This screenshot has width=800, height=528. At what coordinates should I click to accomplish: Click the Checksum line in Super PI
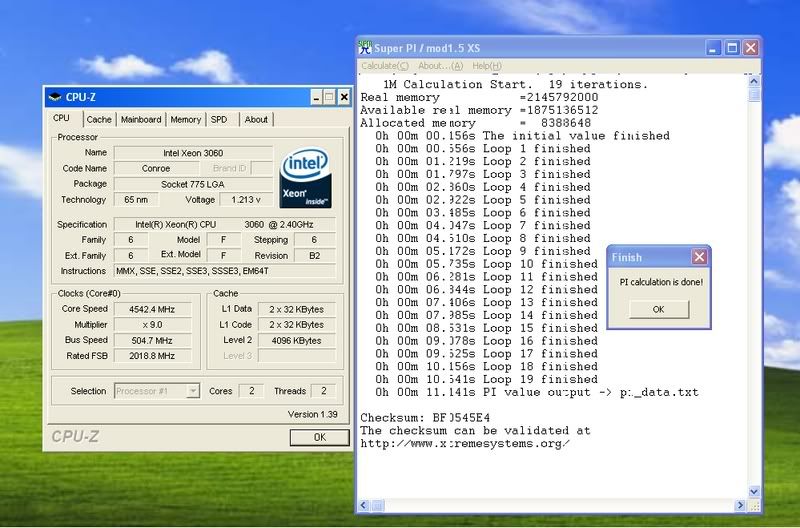425,418
